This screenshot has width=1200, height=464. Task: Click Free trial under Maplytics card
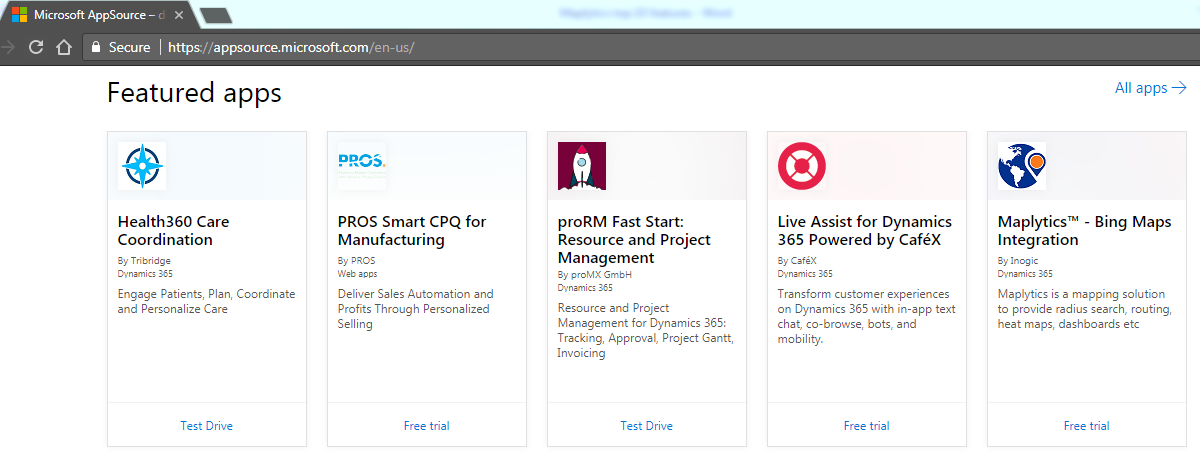point(1087,426)
